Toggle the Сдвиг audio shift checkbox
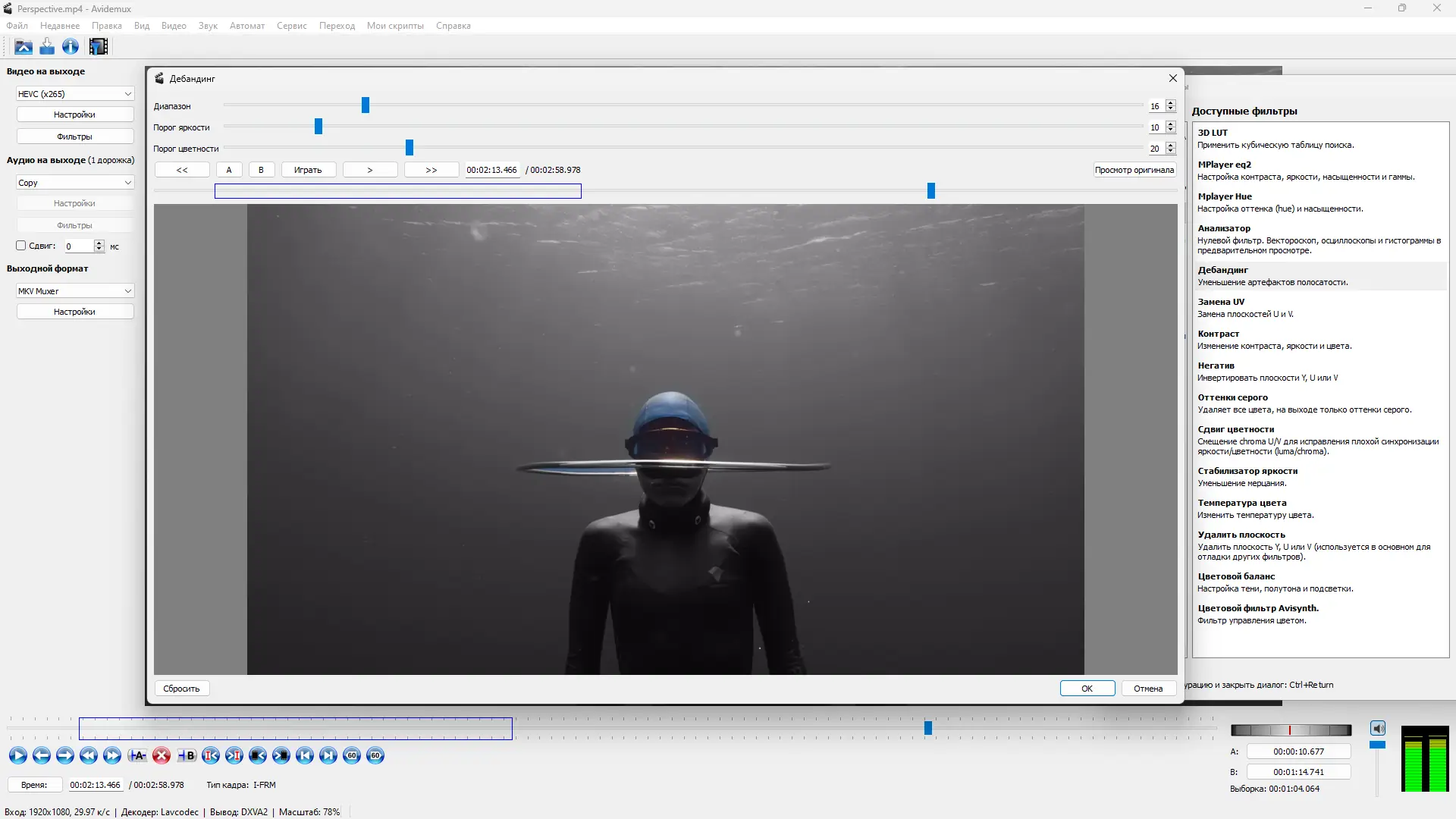This screenshot has height=819, width=1456. pos(21,246)
